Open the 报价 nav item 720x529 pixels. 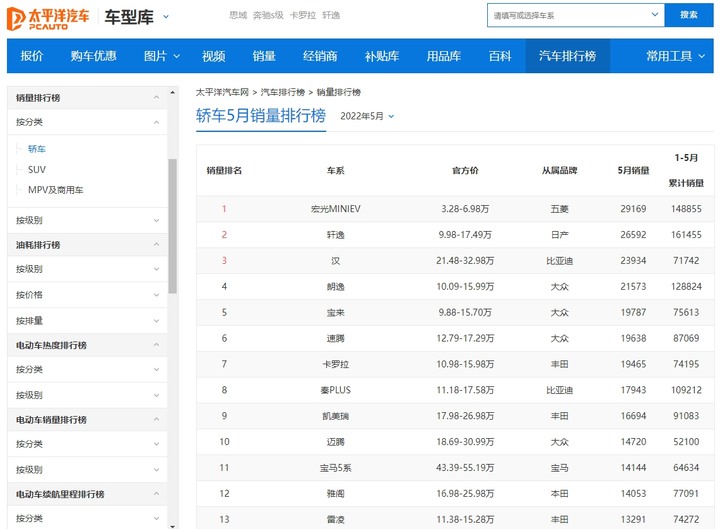coord(32,56)
